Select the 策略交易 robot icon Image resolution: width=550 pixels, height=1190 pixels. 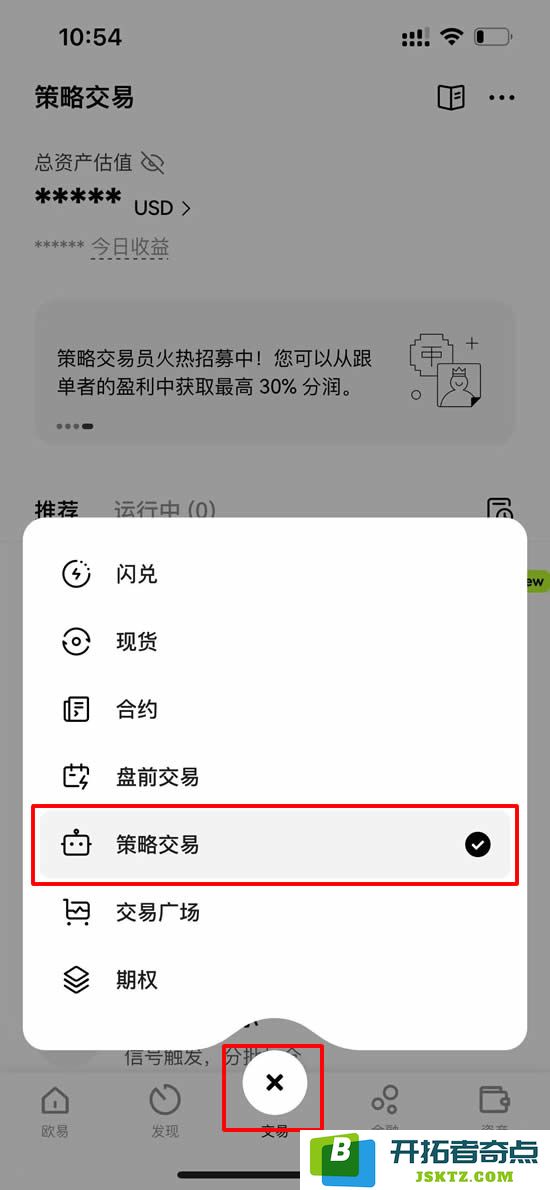77,844
